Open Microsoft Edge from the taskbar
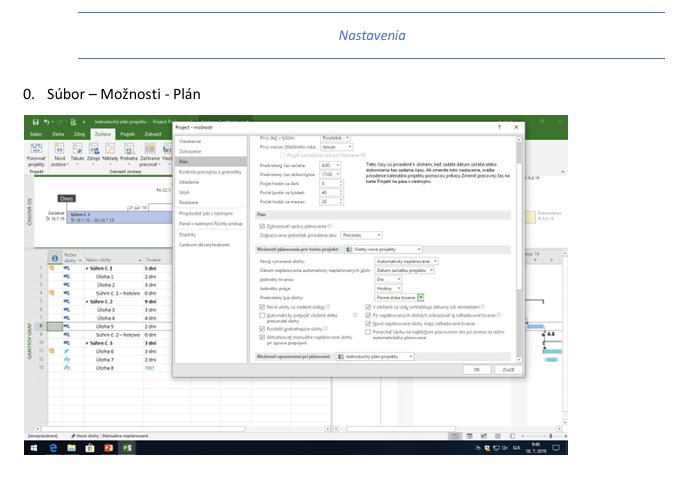The width and height of the screenshot is (692, 481). point(53,448)
